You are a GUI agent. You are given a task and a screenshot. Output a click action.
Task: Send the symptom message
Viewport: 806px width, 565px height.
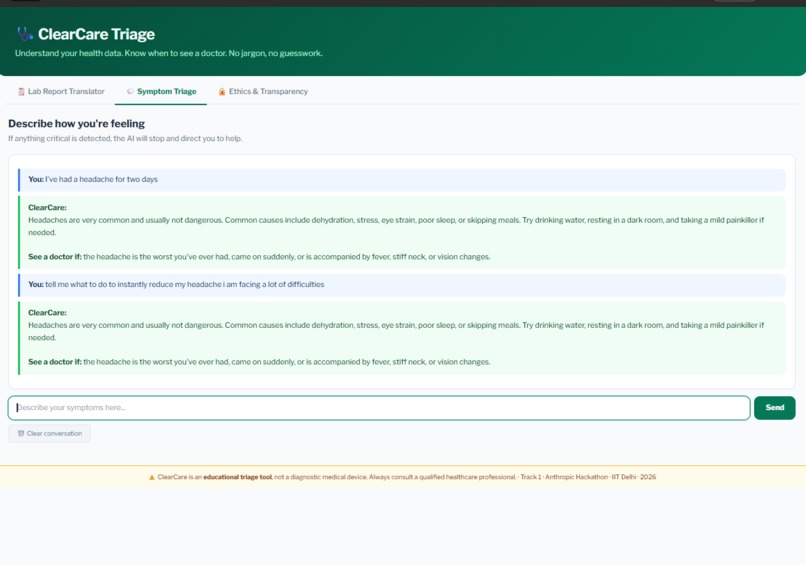click(x=775, y=408)
